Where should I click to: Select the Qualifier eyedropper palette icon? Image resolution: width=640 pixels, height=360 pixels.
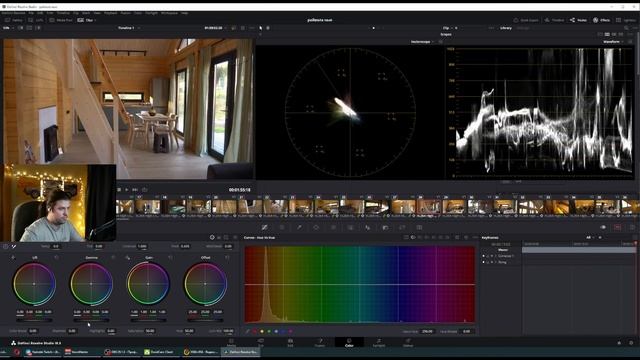[299, 227]
